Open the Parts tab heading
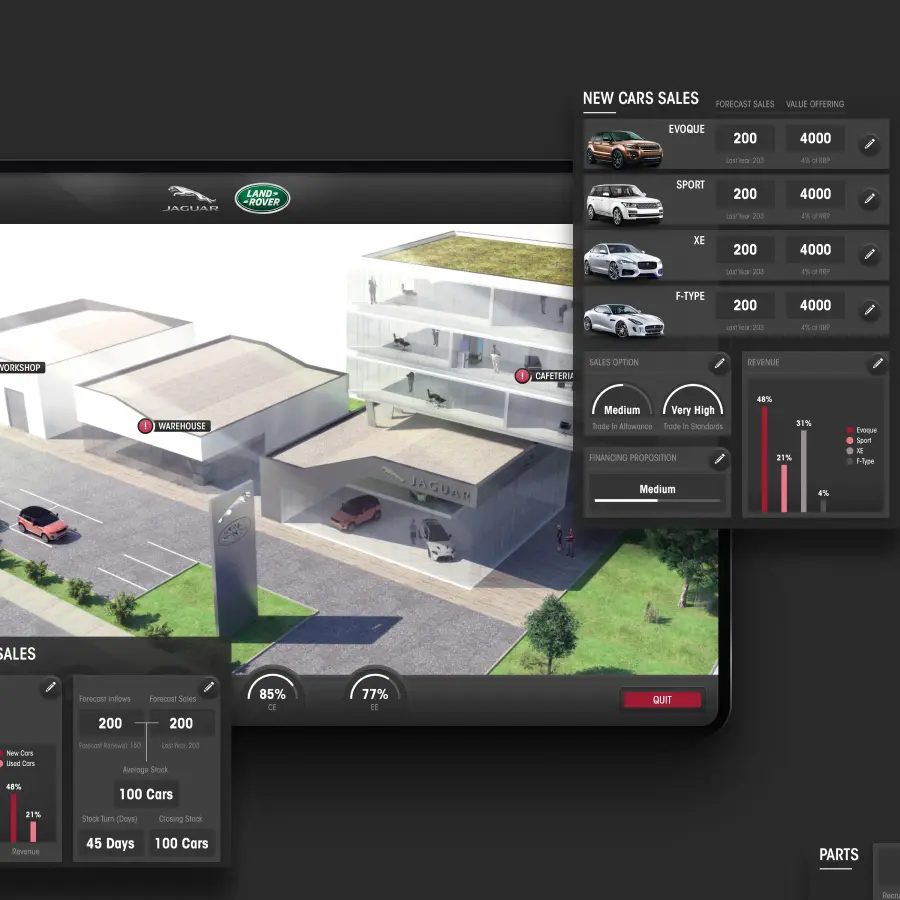Image resolution: width=900 pixels, height=900 pixels. tap(839, 855)
